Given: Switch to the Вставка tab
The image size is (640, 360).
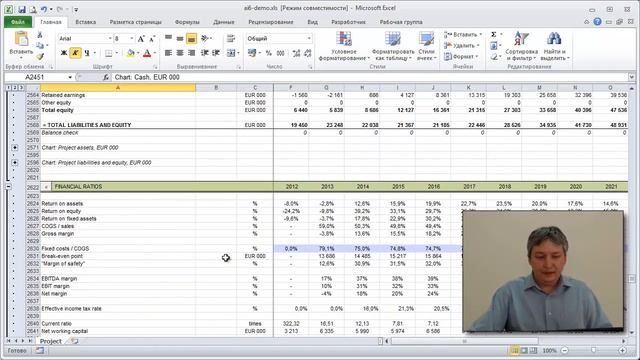Looking at the screenshot, I should click(86, 22).
